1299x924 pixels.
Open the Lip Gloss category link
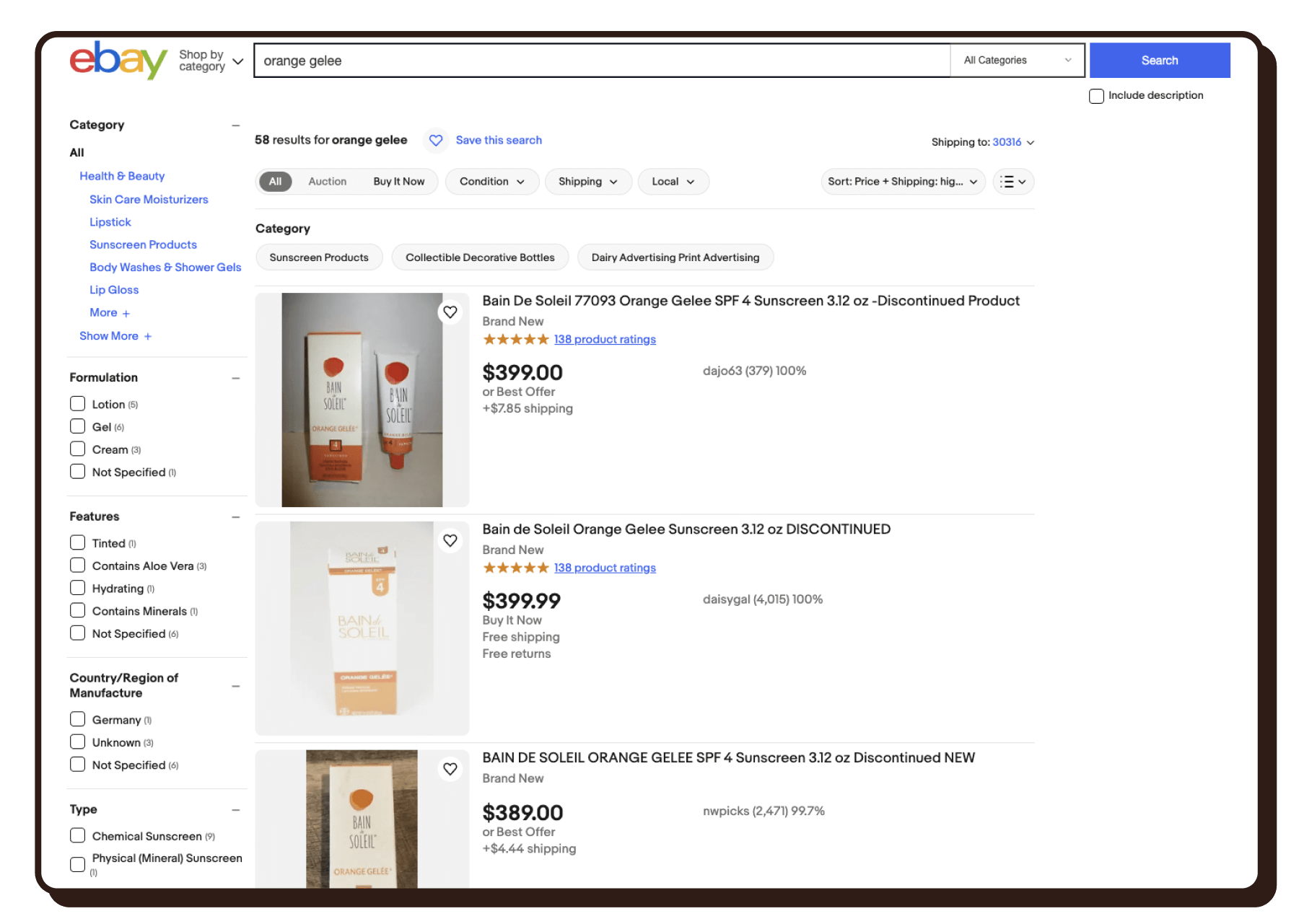click(x=114, y=290)
